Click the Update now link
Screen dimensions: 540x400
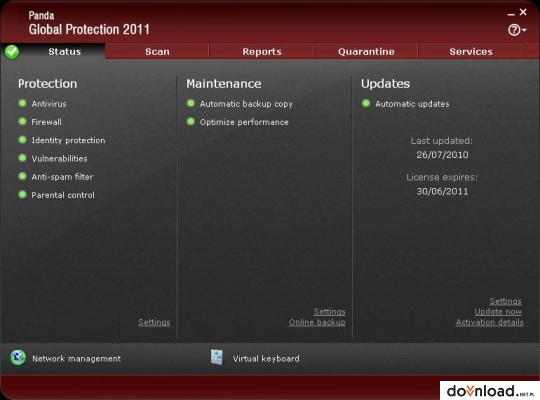[498, 312]
